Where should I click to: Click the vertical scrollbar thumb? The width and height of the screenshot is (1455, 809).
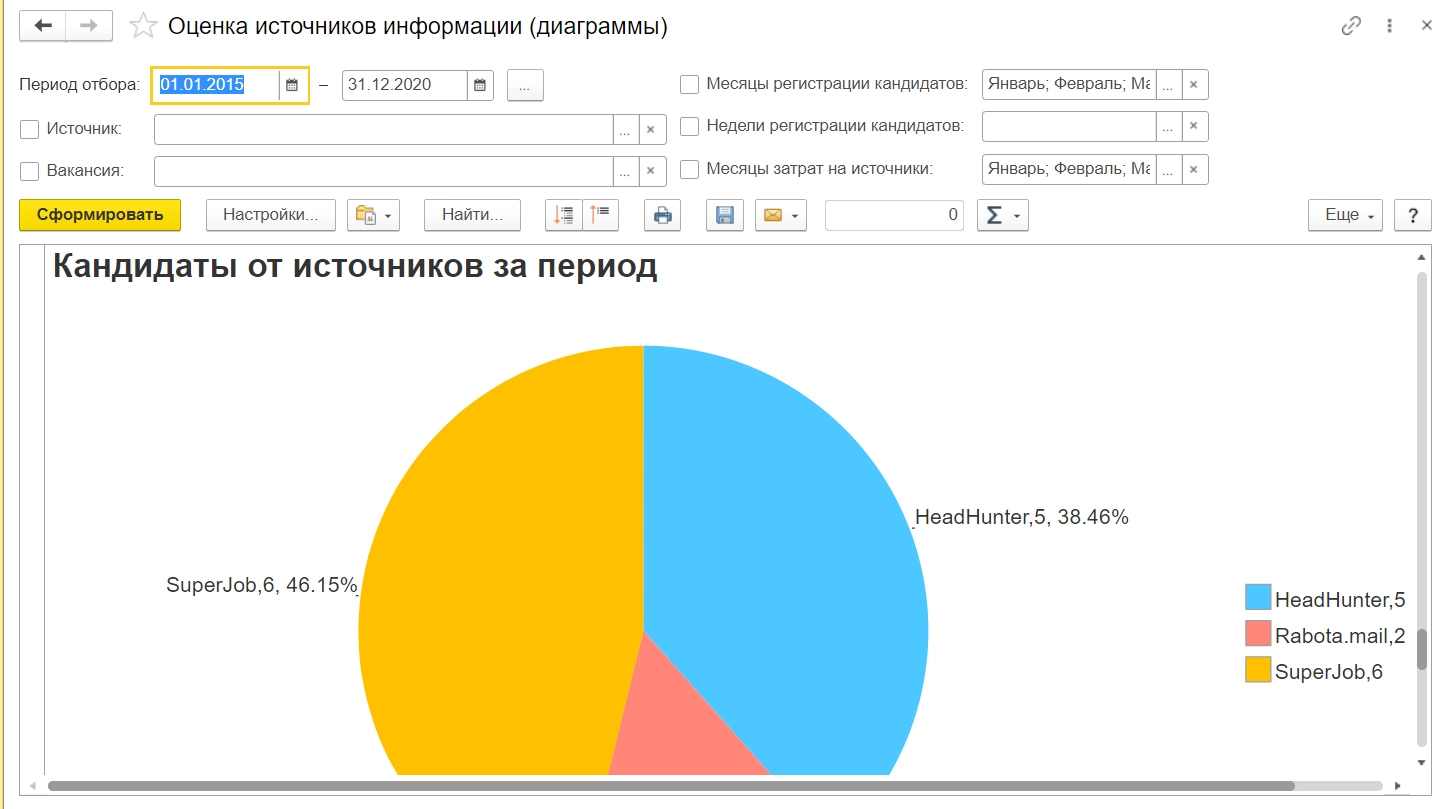pos(1421,650)
